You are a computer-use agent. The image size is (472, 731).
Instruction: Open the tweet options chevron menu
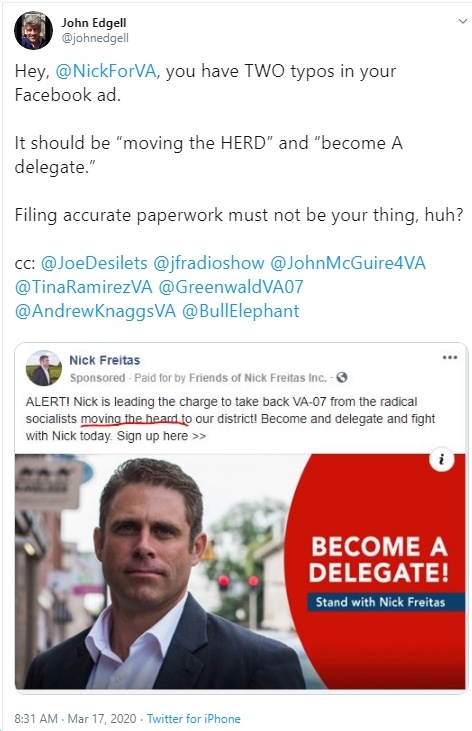tap(462, 21)
